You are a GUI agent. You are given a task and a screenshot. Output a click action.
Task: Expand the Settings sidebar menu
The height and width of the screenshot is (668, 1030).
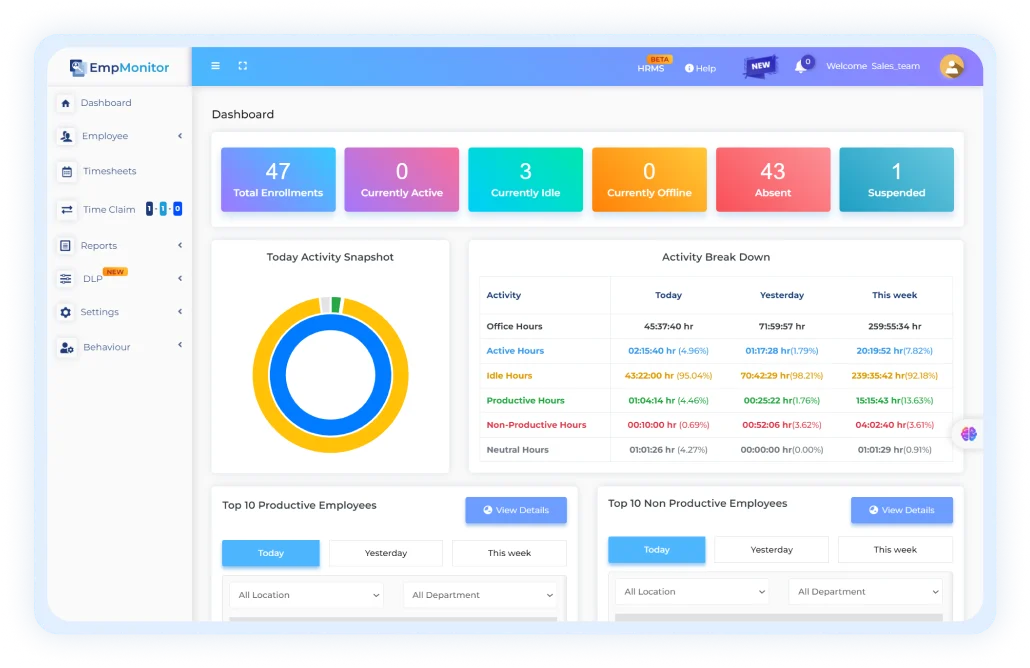click(x=120, y=312)
